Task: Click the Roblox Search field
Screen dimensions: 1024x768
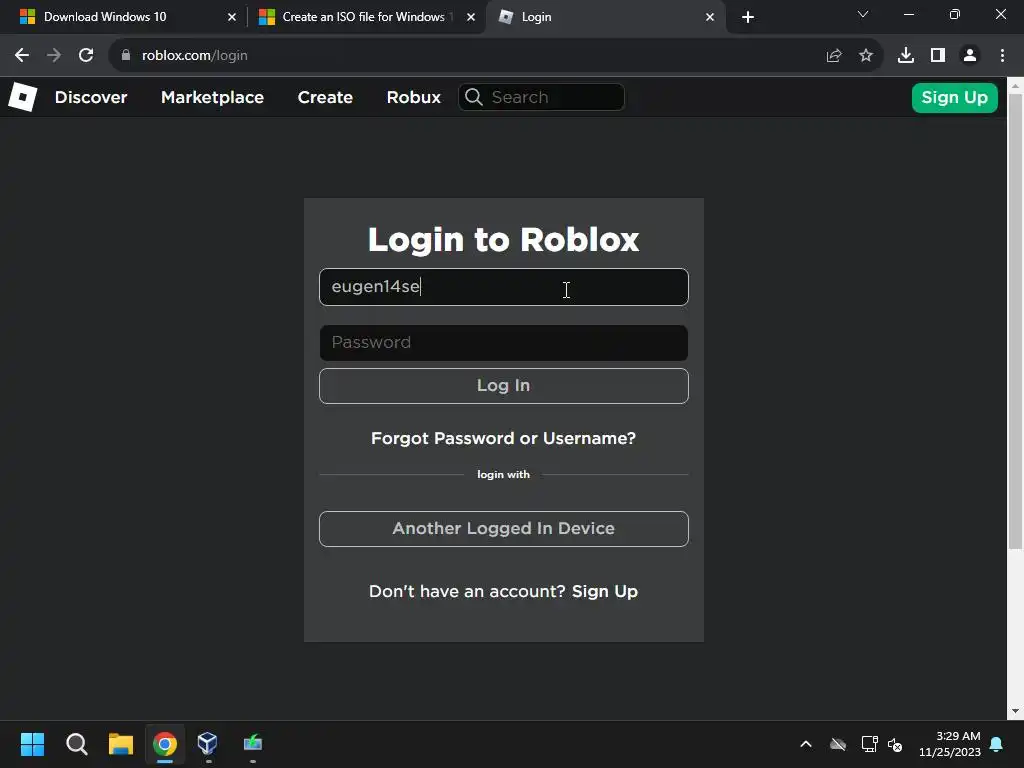Action: click(x=541, y=97)
